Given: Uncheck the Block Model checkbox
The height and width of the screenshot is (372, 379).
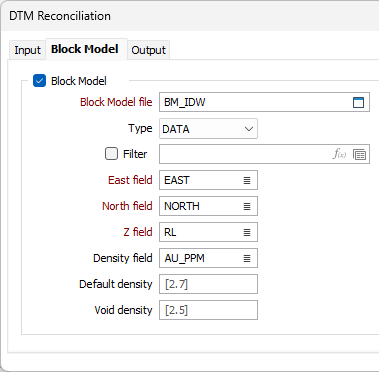Looking at the screenshot, I should [x=39, y=81].
